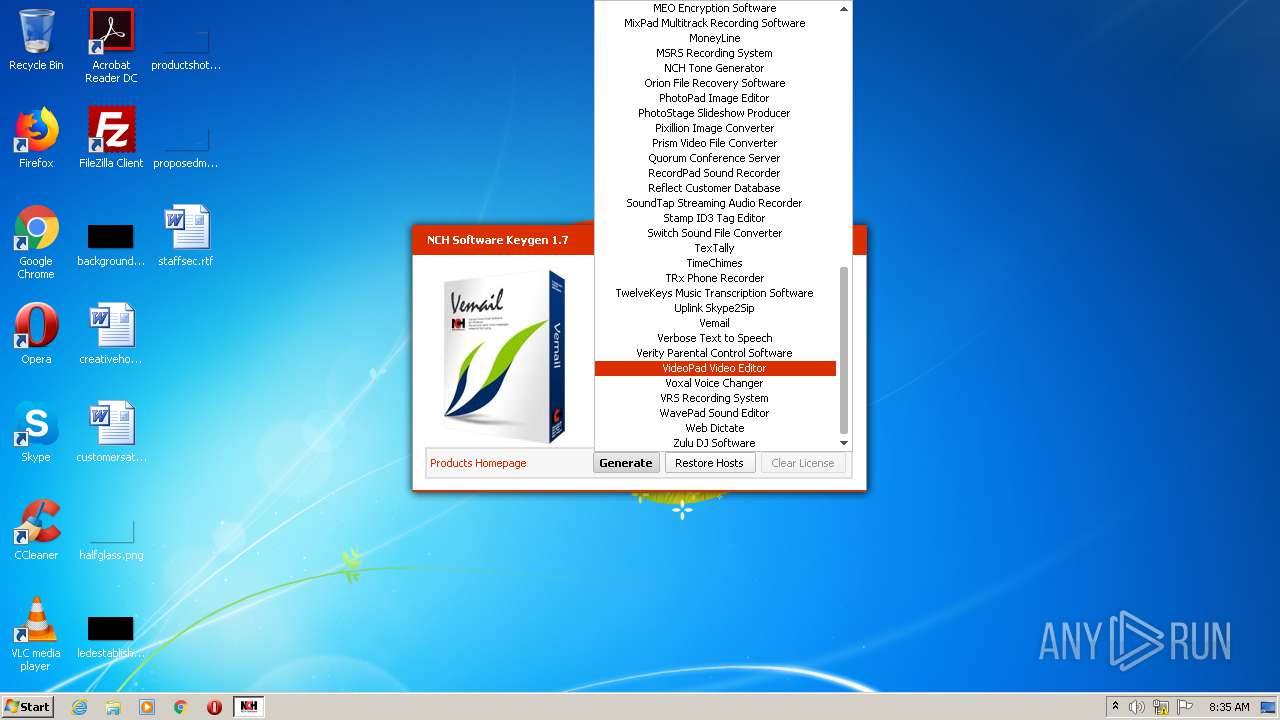Select productshot... desktop file
The image size is (1280, 720).
(x=186, y=50)
